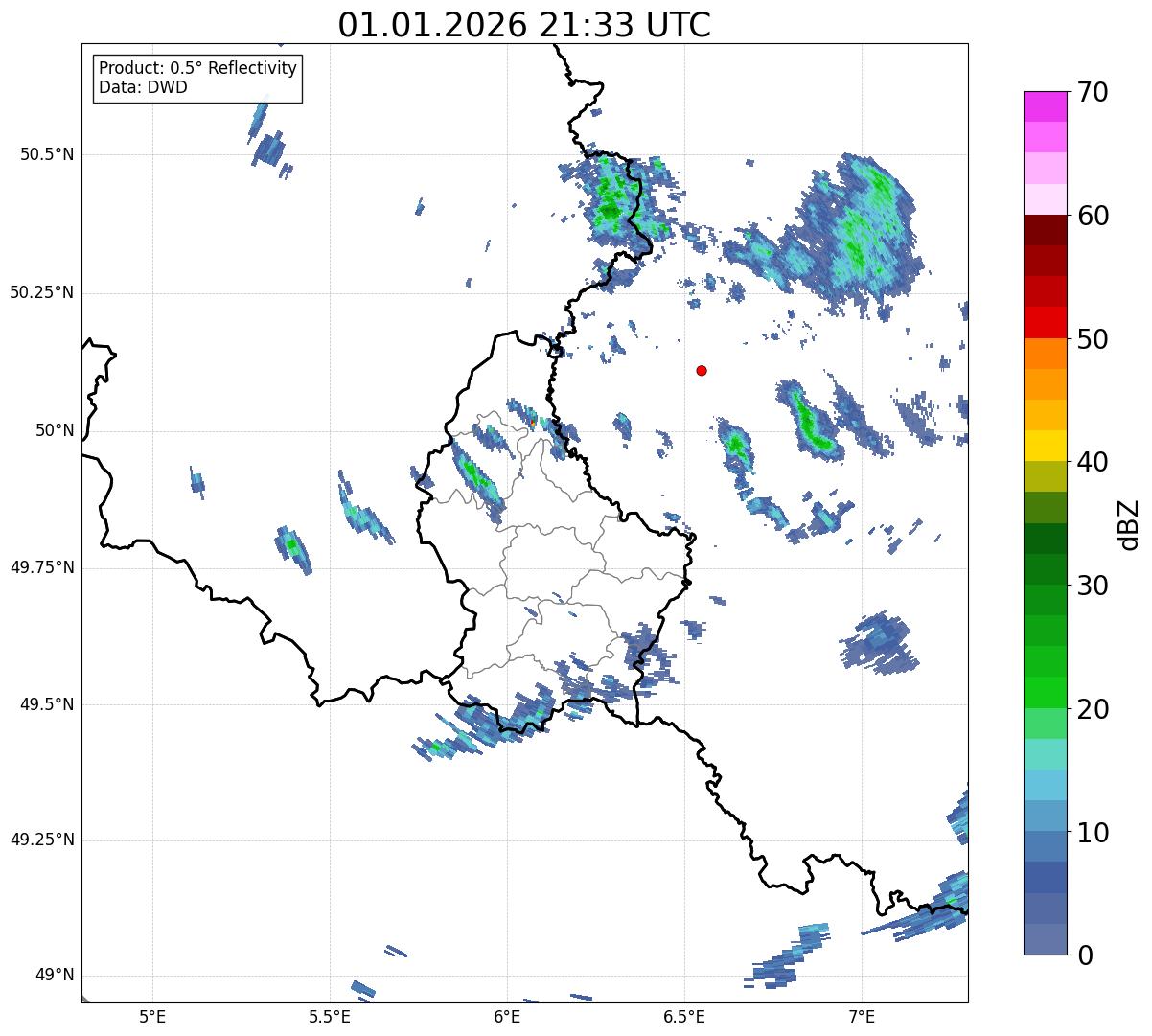
Task: Click the bright red swatch just above 50 dBZ
Action: pos(1045,323)
